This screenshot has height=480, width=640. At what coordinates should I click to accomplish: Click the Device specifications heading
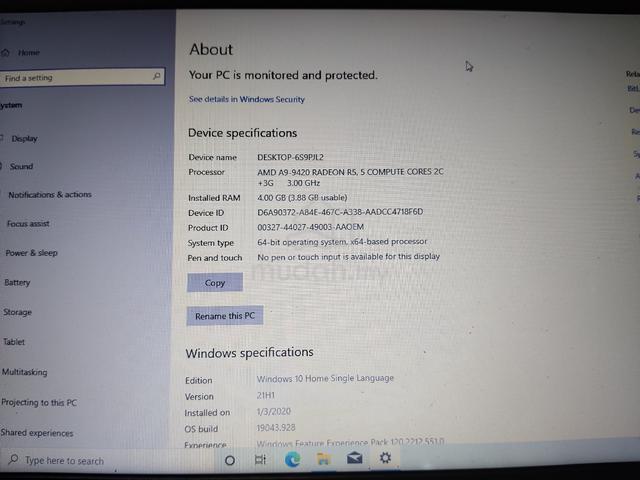[242, 133]
